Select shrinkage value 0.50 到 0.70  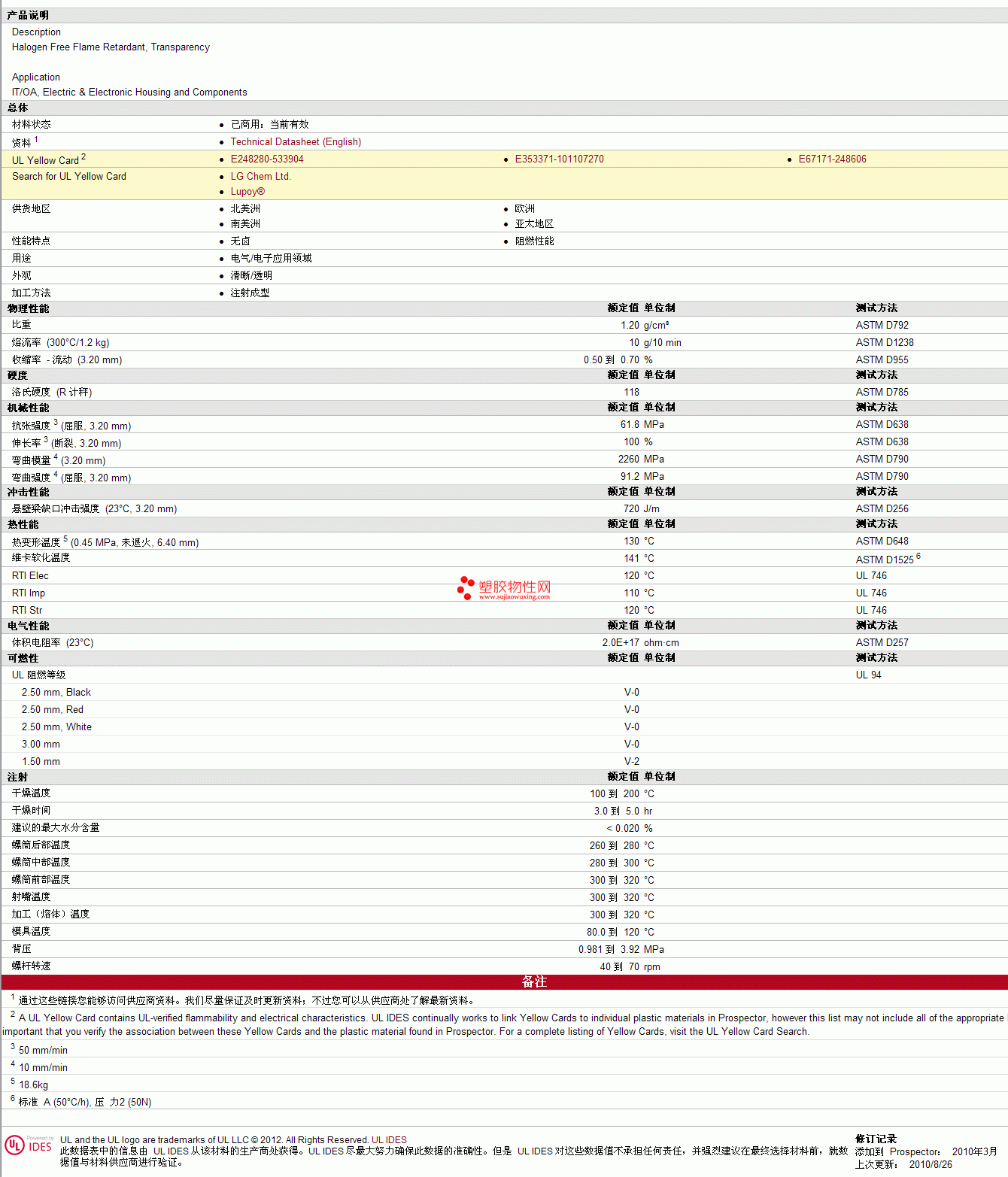[611, 359]
